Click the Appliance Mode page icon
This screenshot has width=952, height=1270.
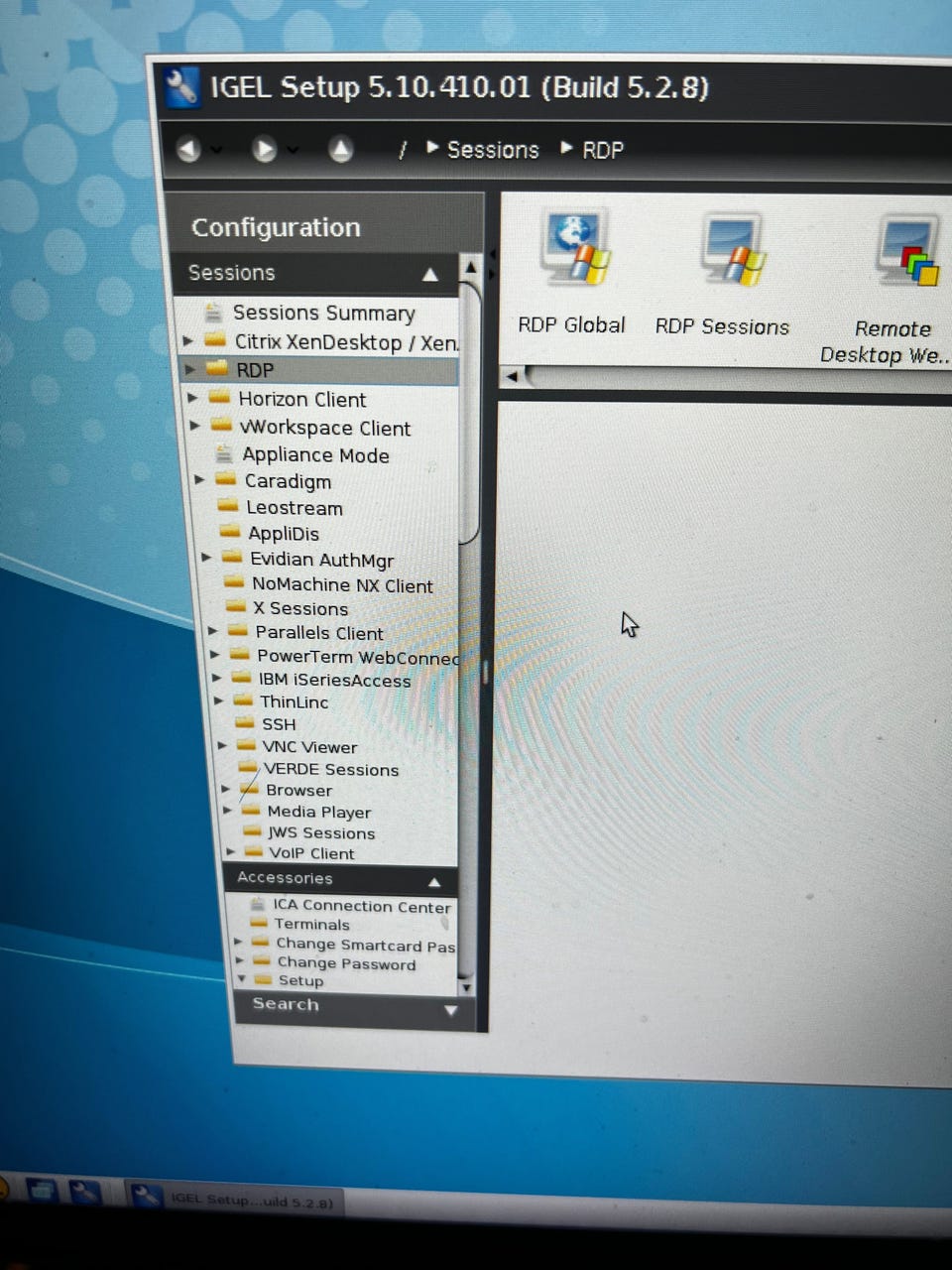[x=225, y=454]
